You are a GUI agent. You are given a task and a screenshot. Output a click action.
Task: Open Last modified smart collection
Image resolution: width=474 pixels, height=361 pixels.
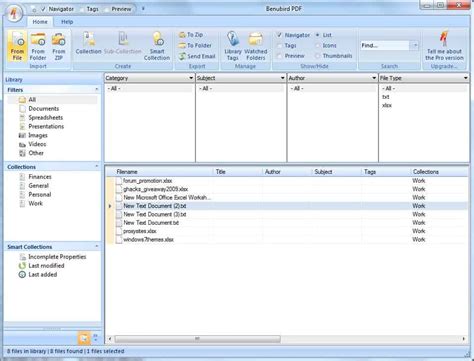(42, 266)
